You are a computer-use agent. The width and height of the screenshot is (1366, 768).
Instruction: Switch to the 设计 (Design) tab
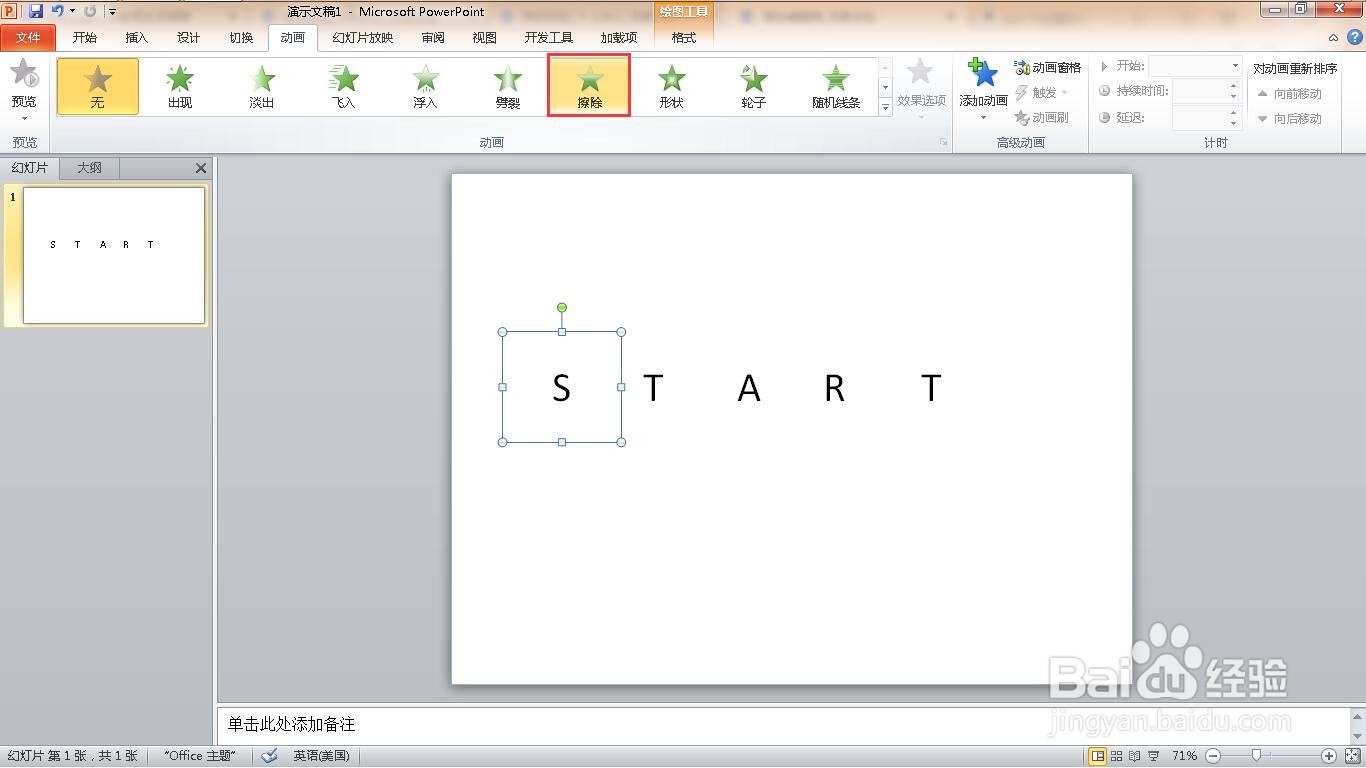pos(189,38)
